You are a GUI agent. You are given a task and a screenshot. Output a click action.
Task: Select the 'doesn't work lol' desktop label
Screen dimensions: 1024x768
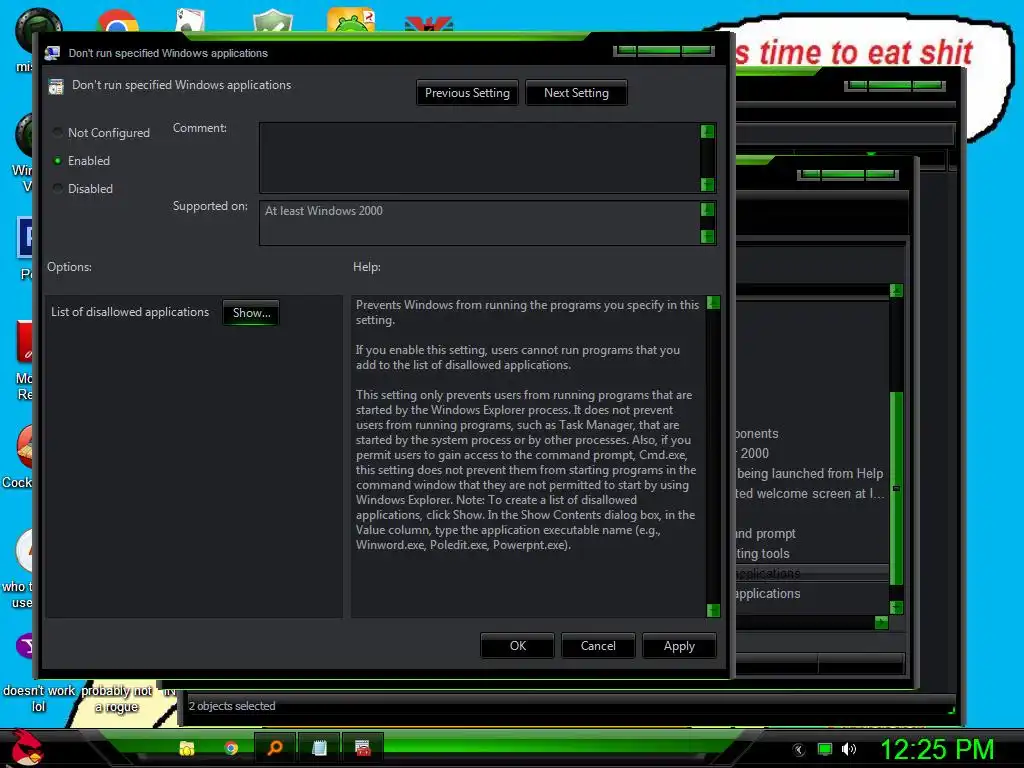[39, 698]
